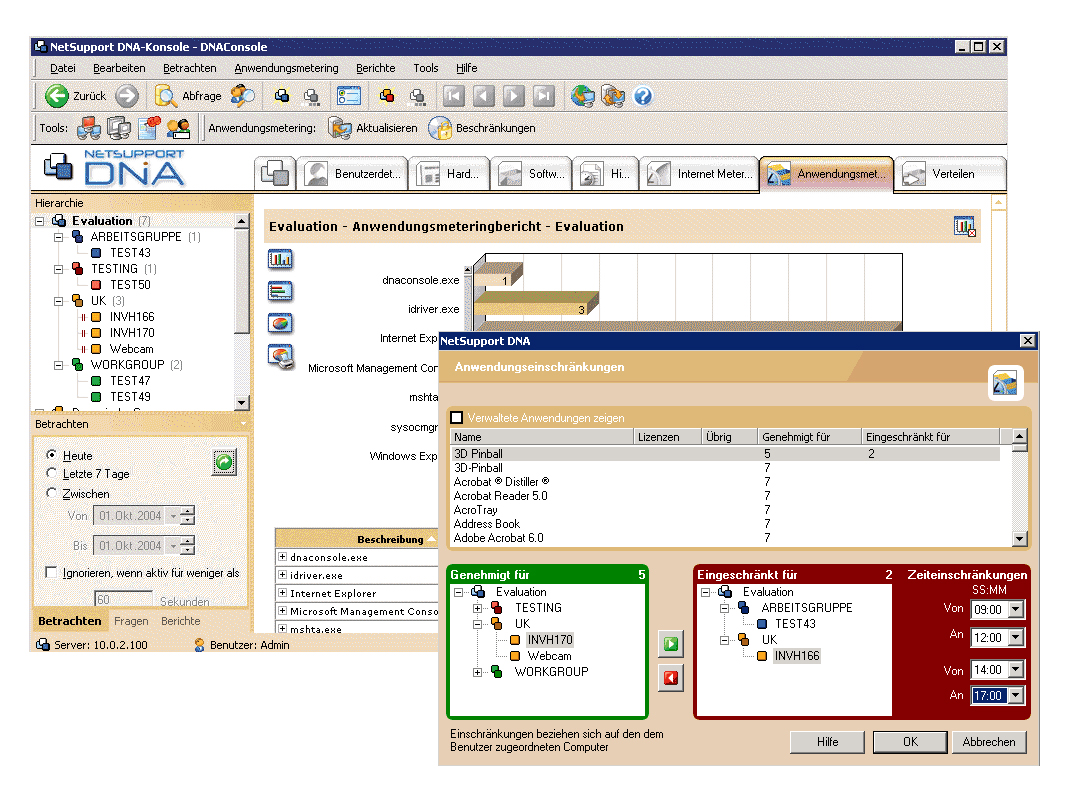This screenshot has height=802, width=1083.
Task: Click the bar chart view icon
Action: coord(280,259)
